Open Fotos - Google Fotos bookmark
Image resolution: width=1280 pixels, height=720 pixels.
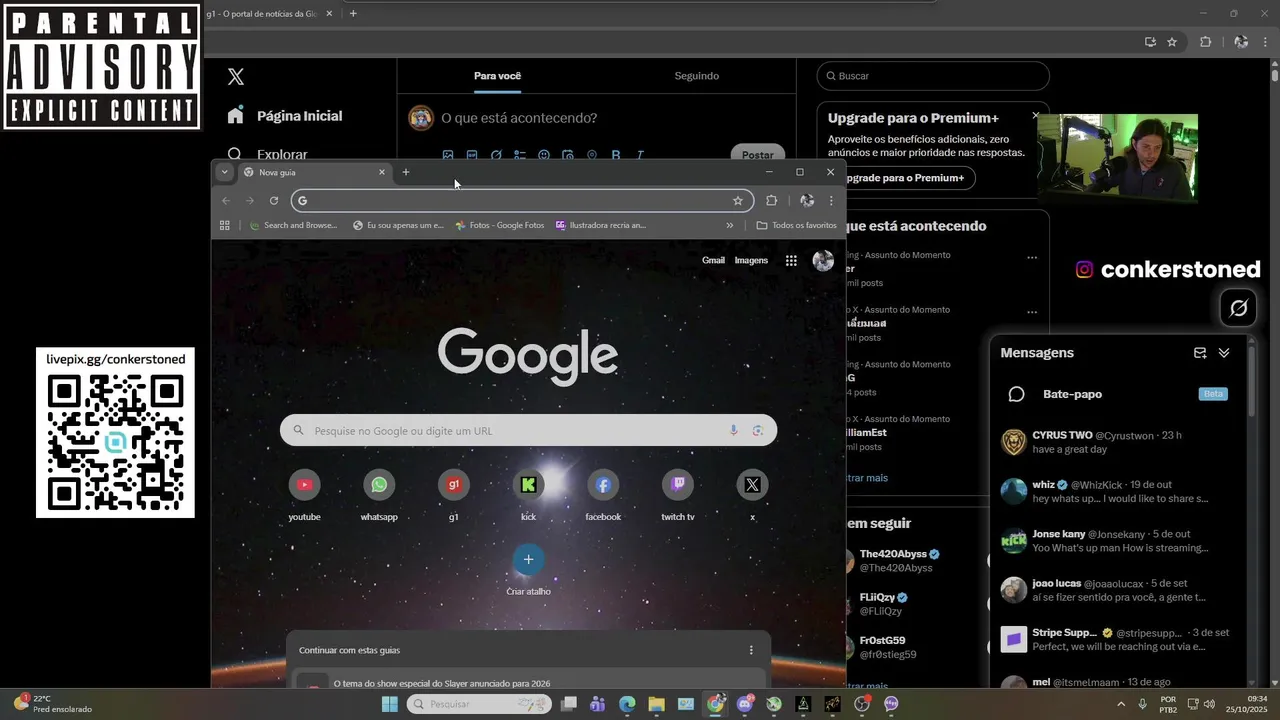tap(499, 225)
